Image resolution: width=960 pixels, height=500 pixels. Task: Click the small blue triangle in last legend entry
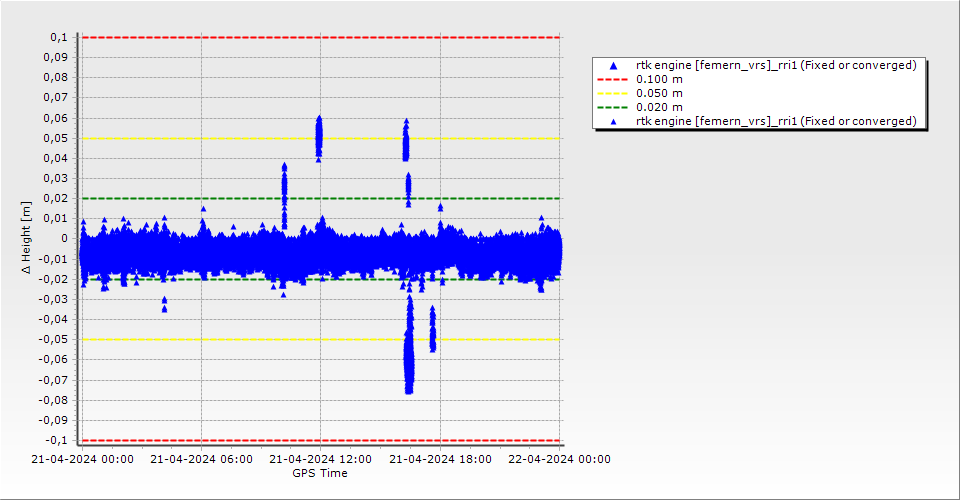(612, 121)
